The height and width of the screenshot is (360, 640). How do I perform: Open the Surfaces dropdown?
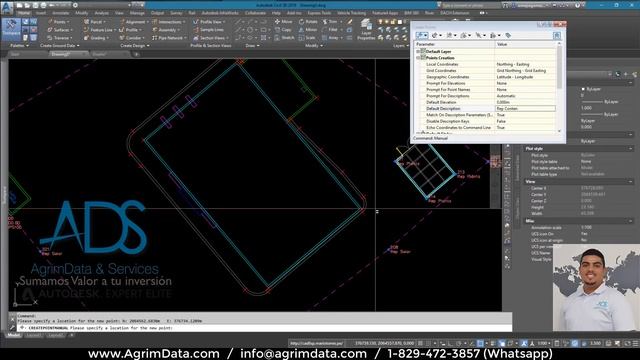[x=60, y=30]
